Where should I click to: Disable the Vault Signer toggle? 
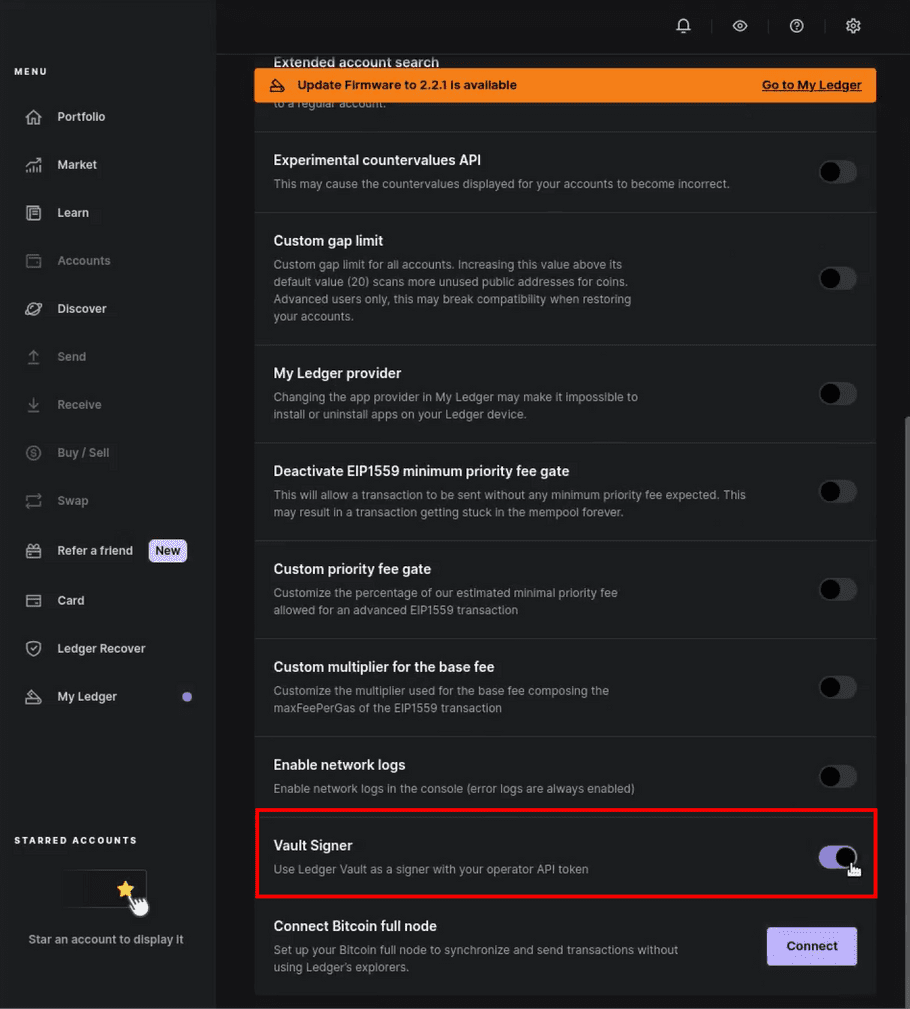tap(837, 857)
